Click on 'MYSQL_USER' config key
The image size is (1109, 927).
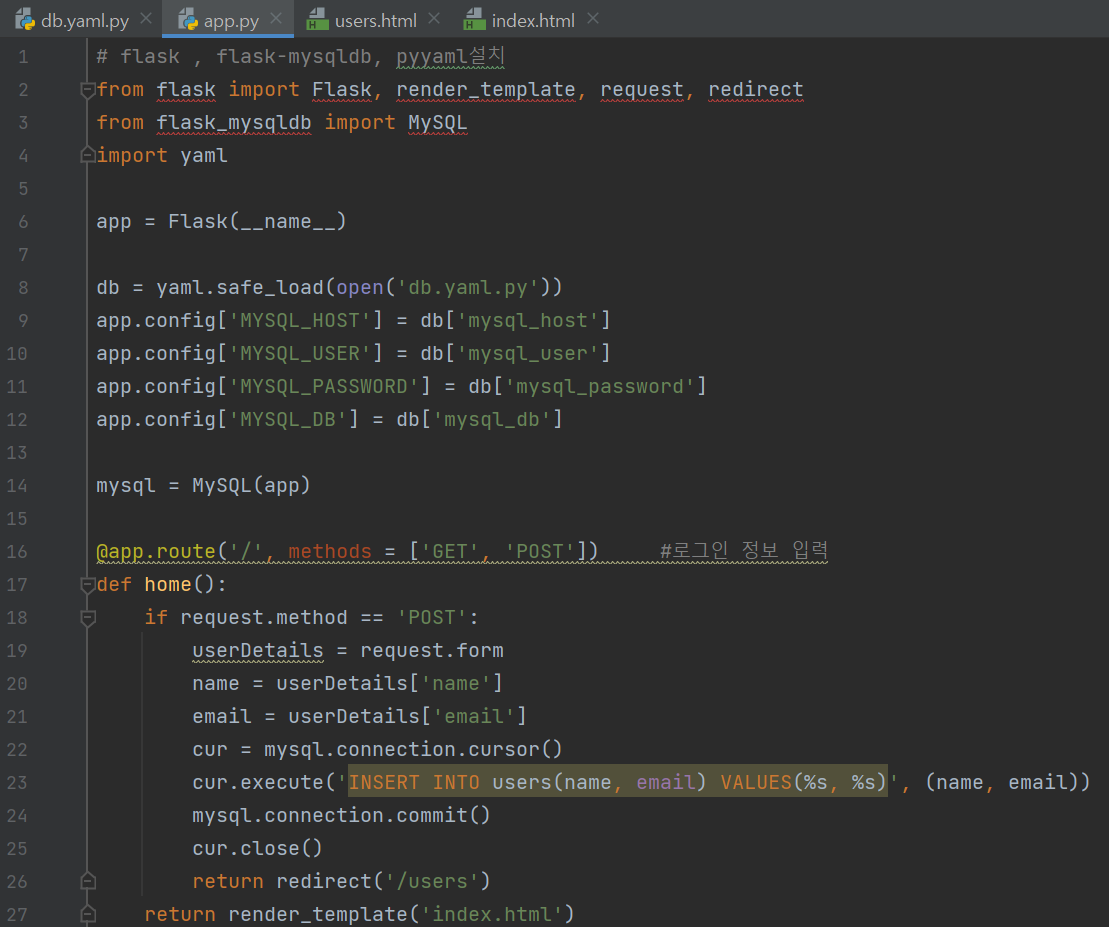click(x=300, y=354)
